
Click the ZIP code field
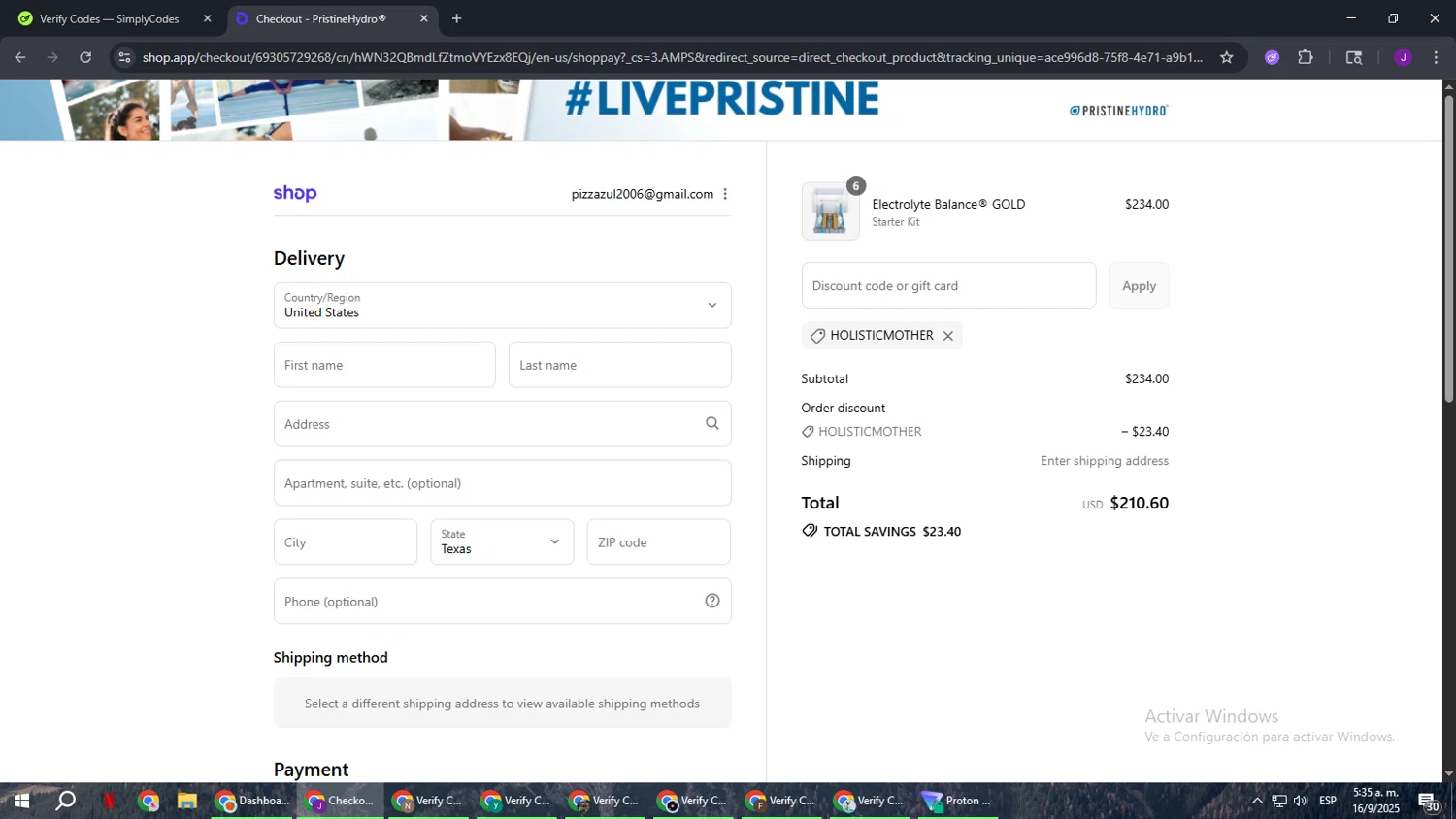pyautogui.click(x=658, y=541)
